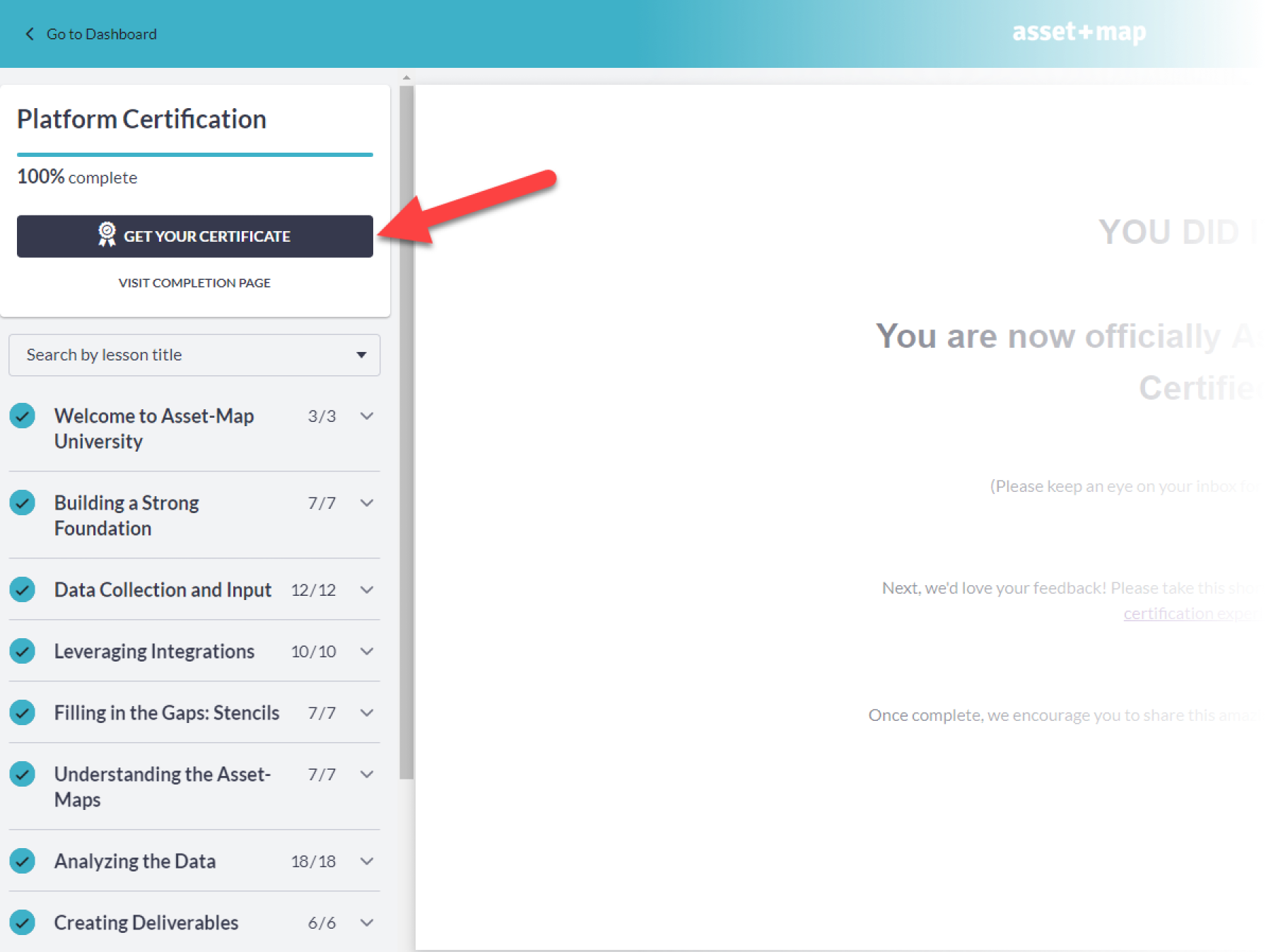Screen dimensions: 1266x952
Task: Click the Leveraging Integrations checkmark icon
Action: (23, 651)
